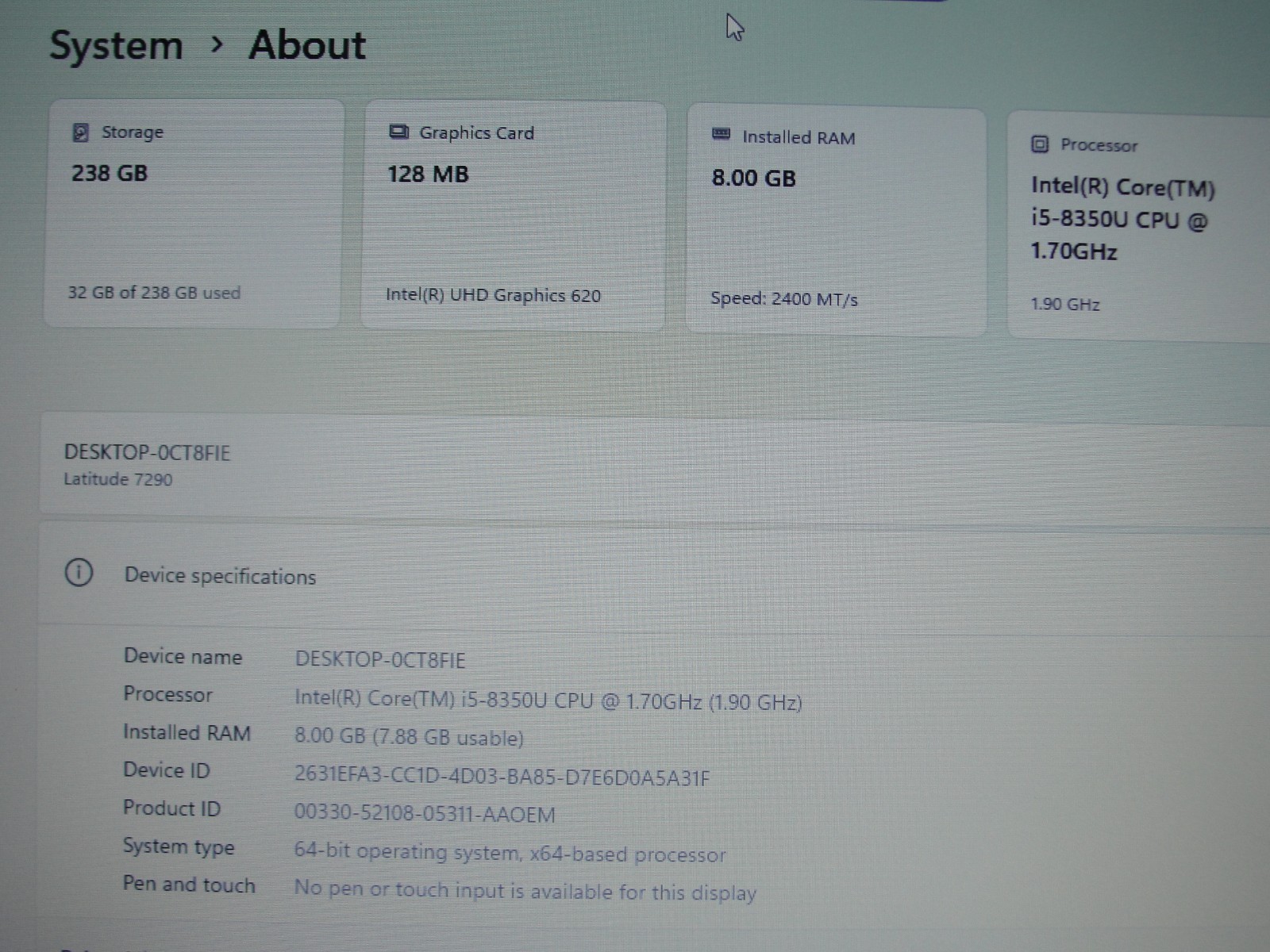Click the Device name value DESKTOP-0CT8FIE in specifications
This screenshot has height=952, width=1270.
click(380, 660)
